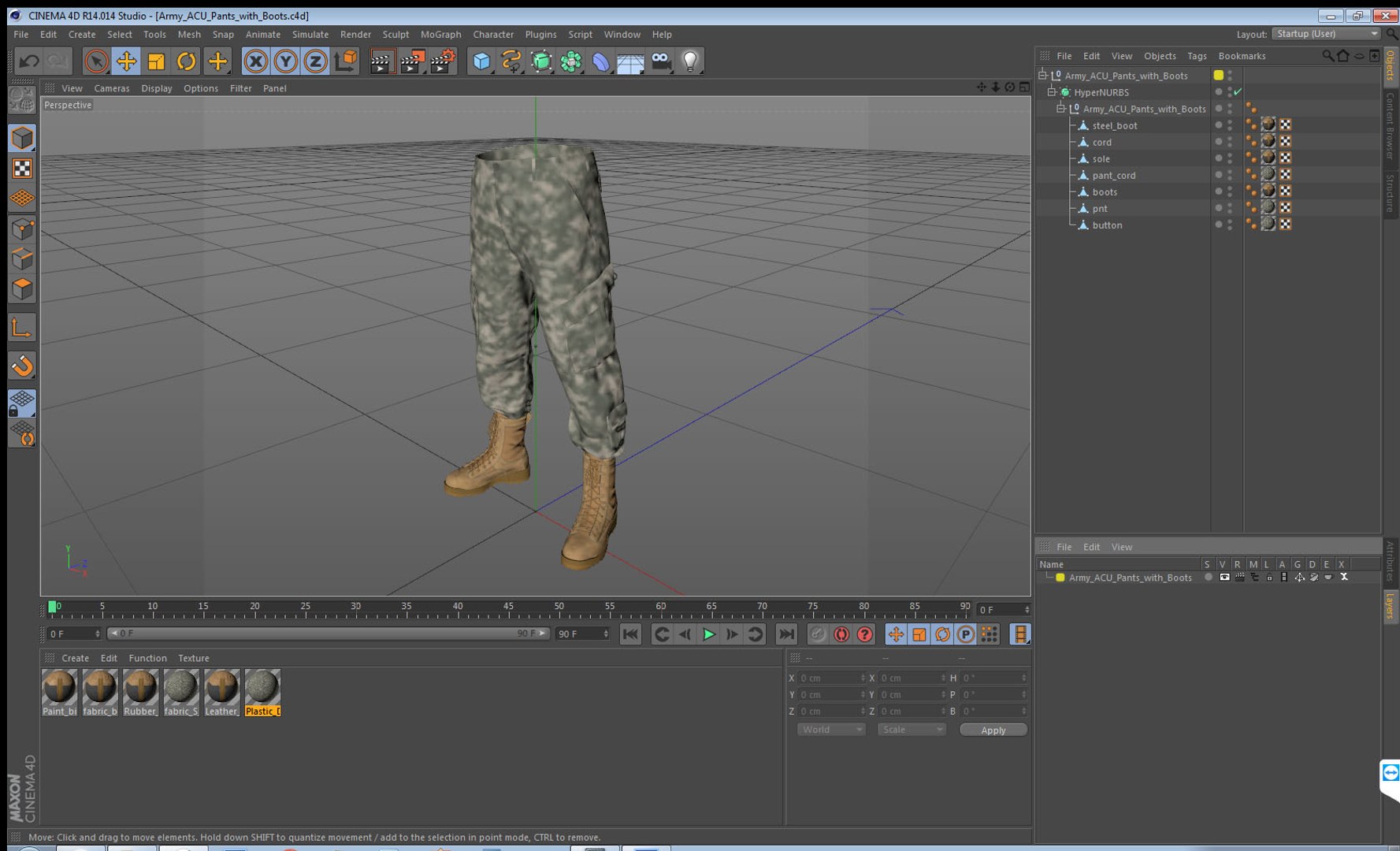The height and width of the screenshot is (851, 1400).
Task: Open the World coordinate system dropdown
Action: (x=831, y=730)
